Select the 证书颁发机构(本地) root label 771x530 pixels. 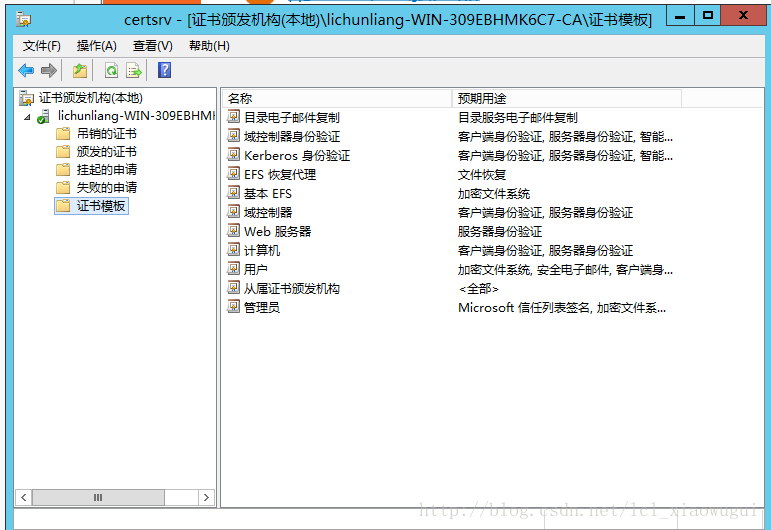pos(90,98)
